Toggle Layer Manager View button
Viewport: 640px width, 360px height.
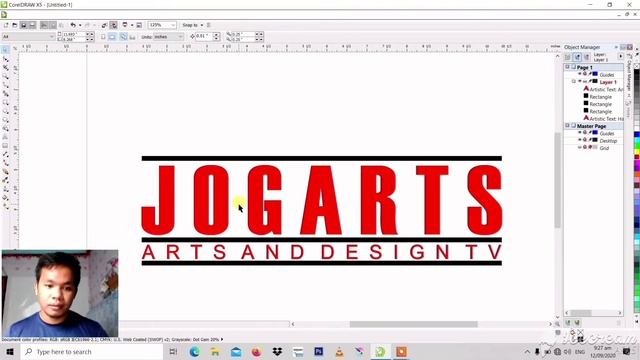point(587,57)
